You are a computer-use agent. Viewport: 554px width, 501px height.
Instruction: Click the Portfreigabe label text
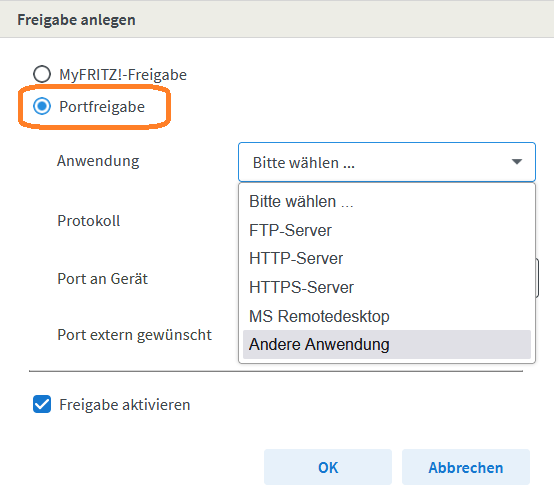102,107
